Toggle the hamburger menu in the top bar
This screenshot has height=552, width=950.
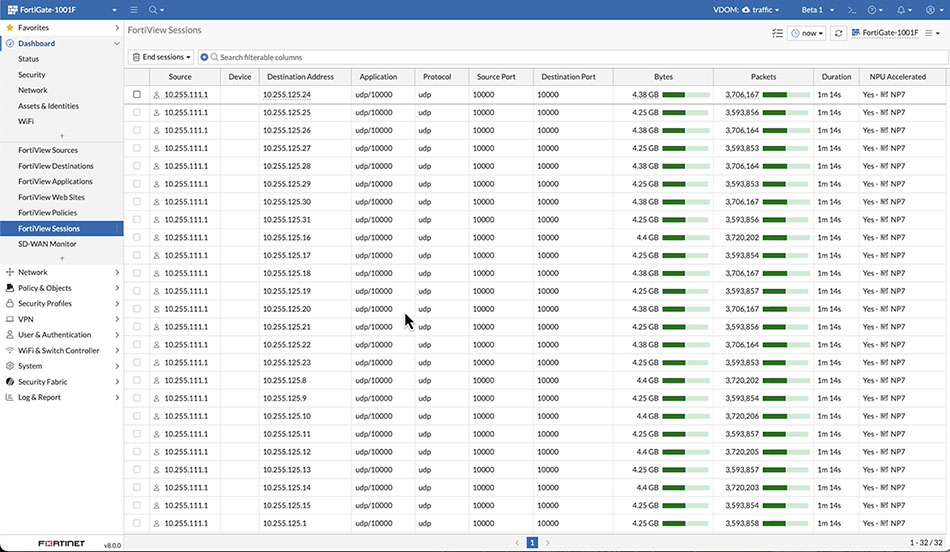(134, 10)
